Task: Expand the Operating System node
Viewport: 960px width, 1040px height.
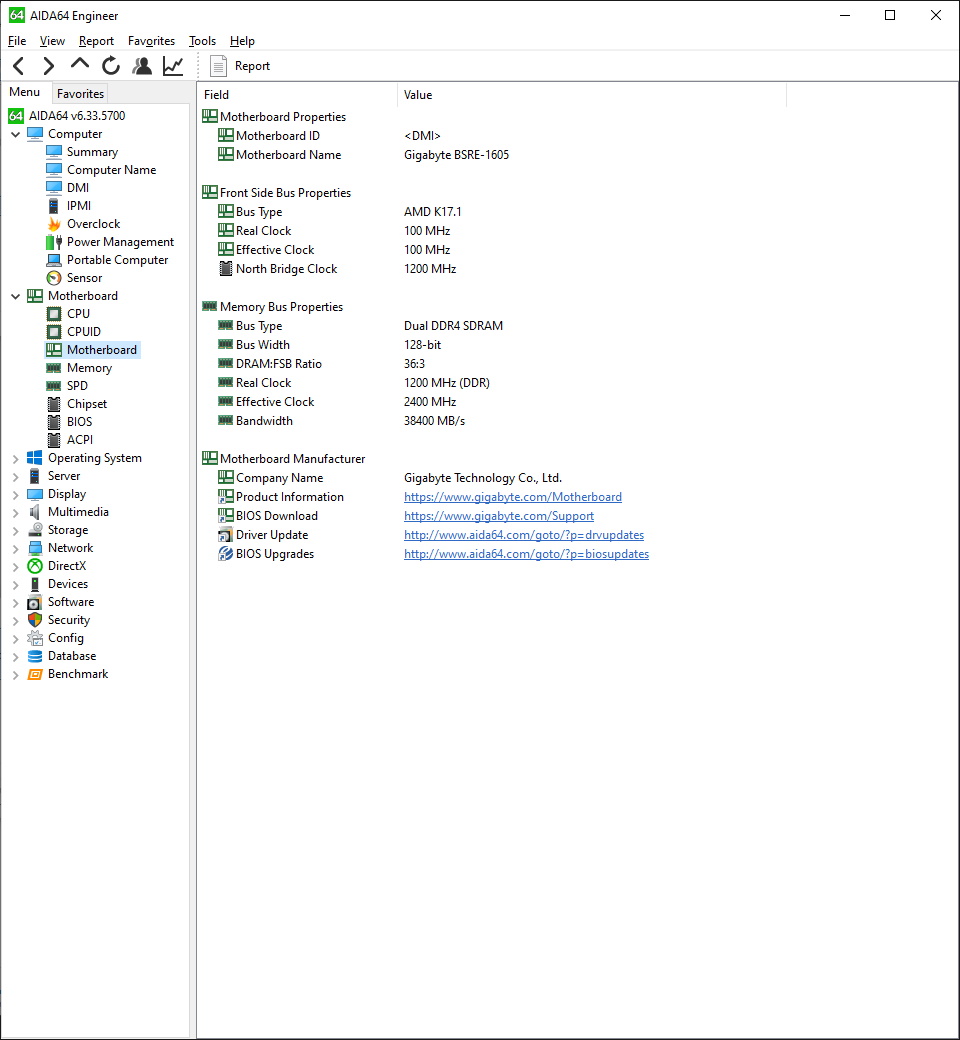Action: tap(15, 458)
